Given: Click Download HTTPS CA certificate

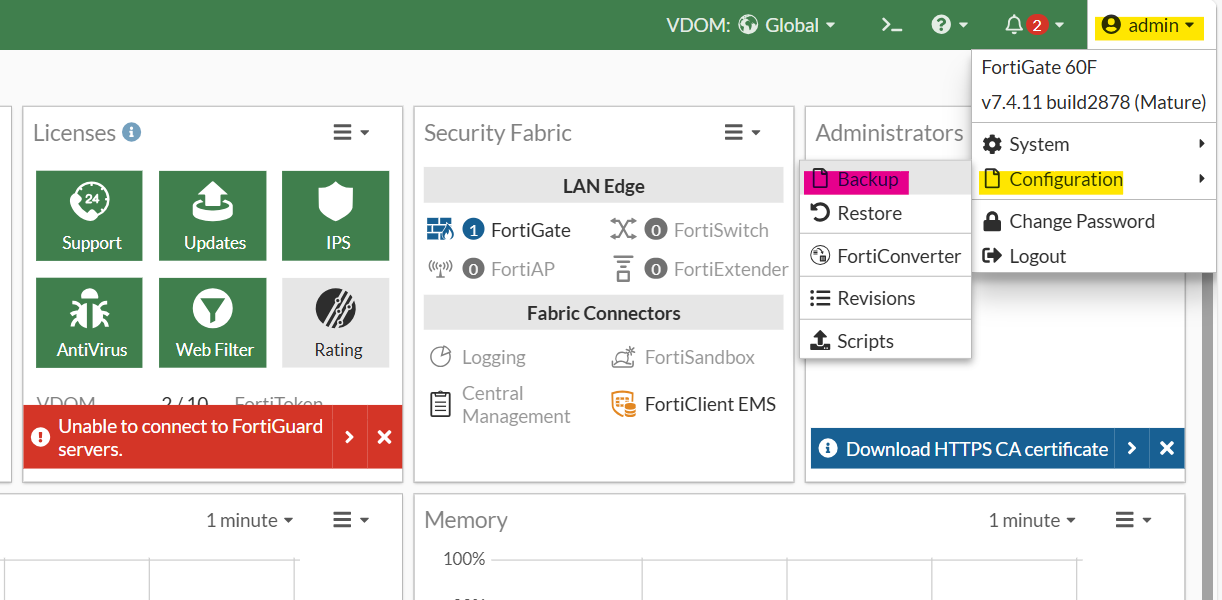Looking at the screenshot, I should [x=977, y=449].
